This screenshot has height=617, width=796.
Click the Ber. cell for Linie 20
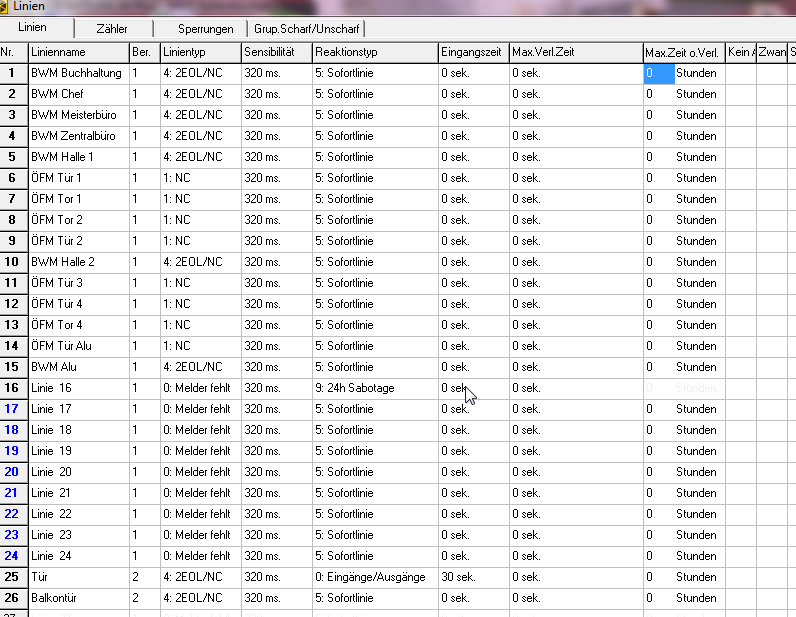pyautogui.click(x=143, y=472)
